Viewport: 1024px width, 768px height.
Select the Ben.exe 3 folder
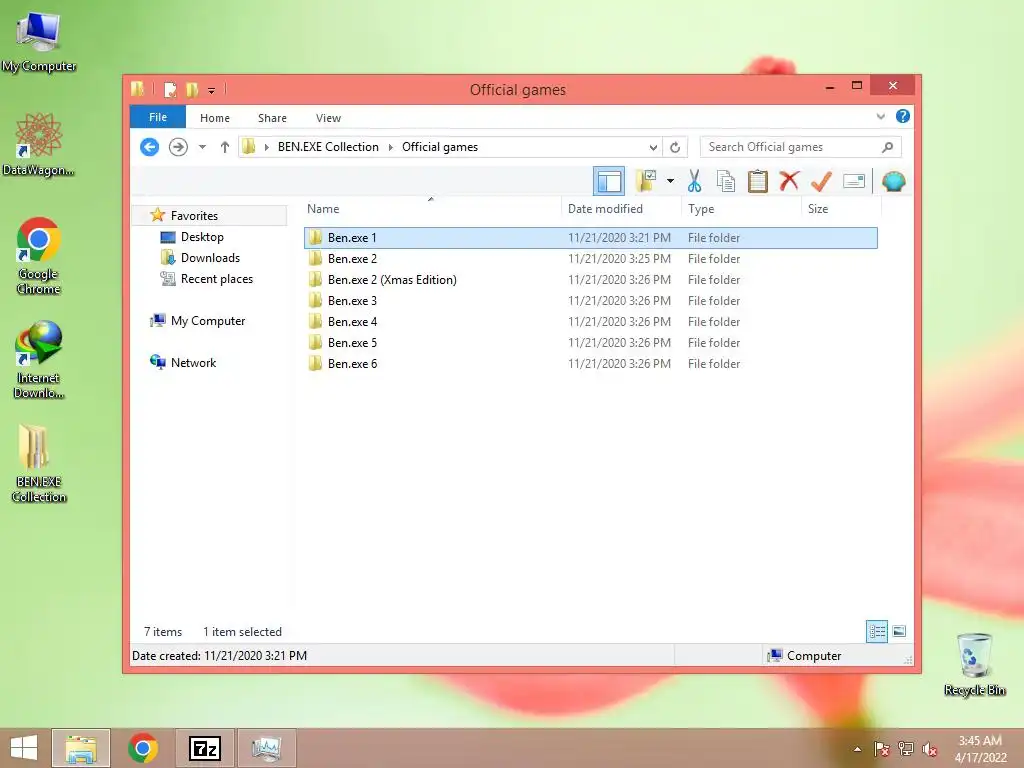(x=590, y=300)
